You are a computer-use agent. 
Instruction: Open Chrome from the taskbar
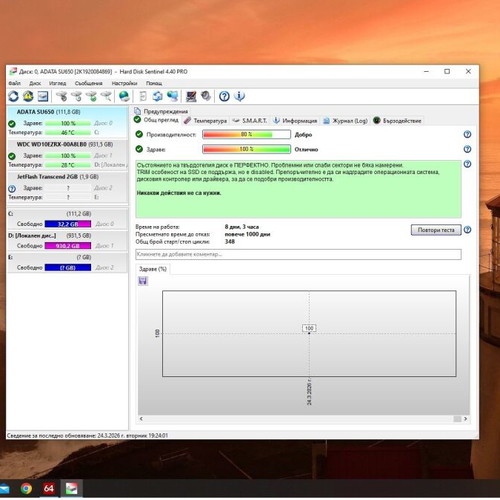pos(26,489)
